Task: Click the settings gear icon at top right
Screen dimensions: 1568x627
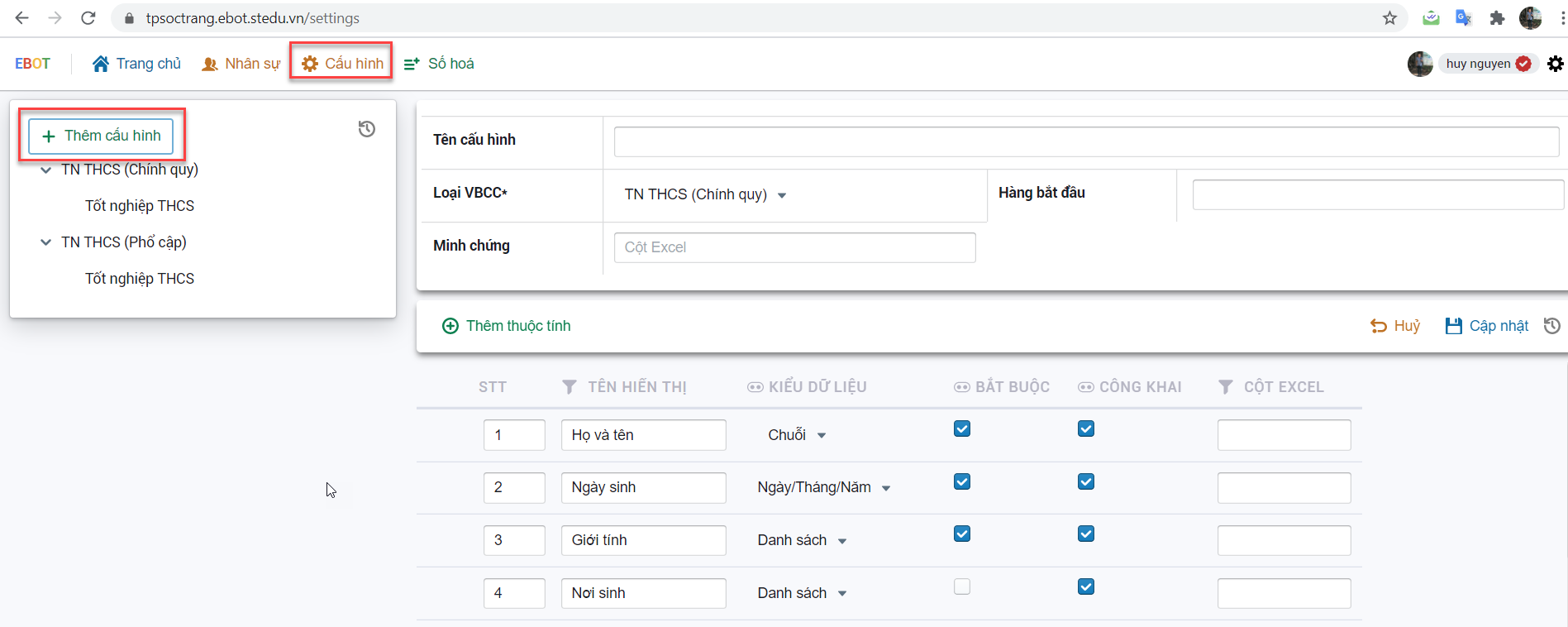Action: pos(1555,64)
